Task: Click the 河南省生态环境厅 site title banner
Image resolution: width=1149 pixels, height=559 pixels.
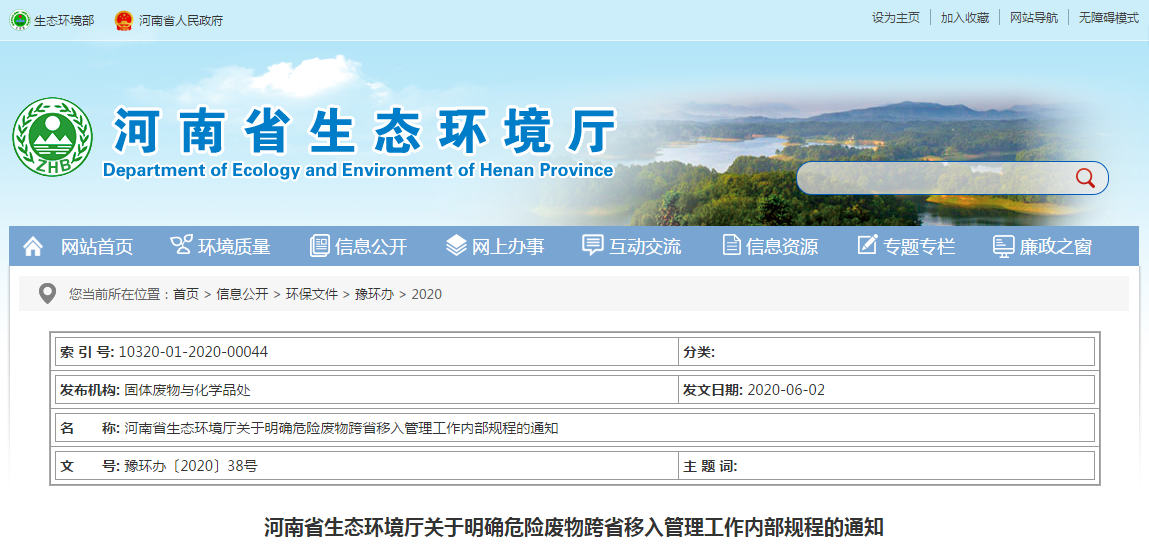Action: [x=363, y=132]
